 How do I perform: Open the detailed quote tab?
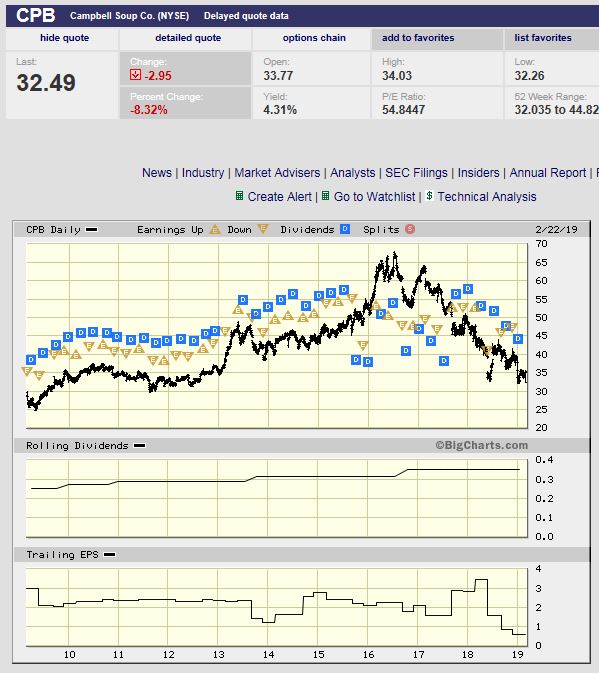pyautogui.click(x=188, y=38)
